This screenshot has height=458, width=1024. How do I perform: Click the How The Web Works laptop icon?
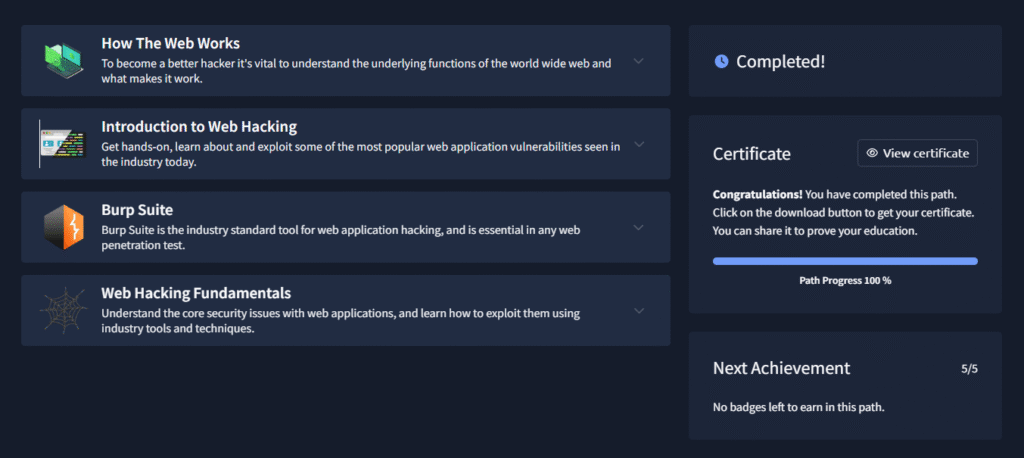pyautogui.click(x=64, y=60)
